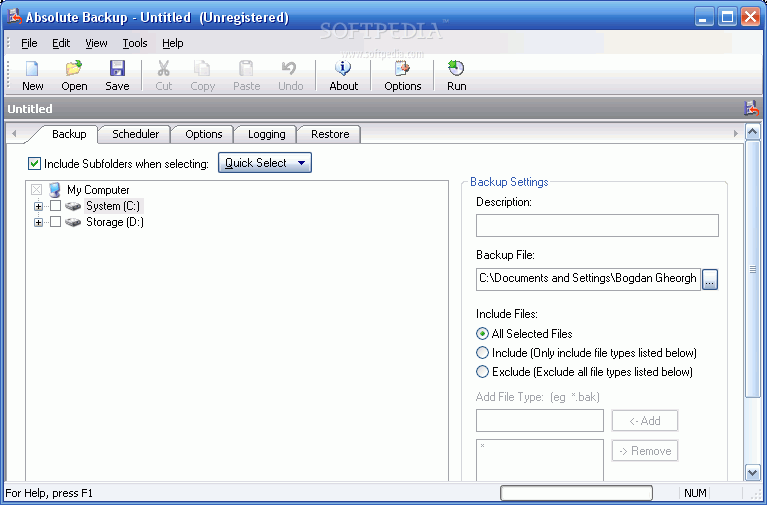Click the tab strip right scroll arrow
767x505 pixels.
(x=735, y=134)
